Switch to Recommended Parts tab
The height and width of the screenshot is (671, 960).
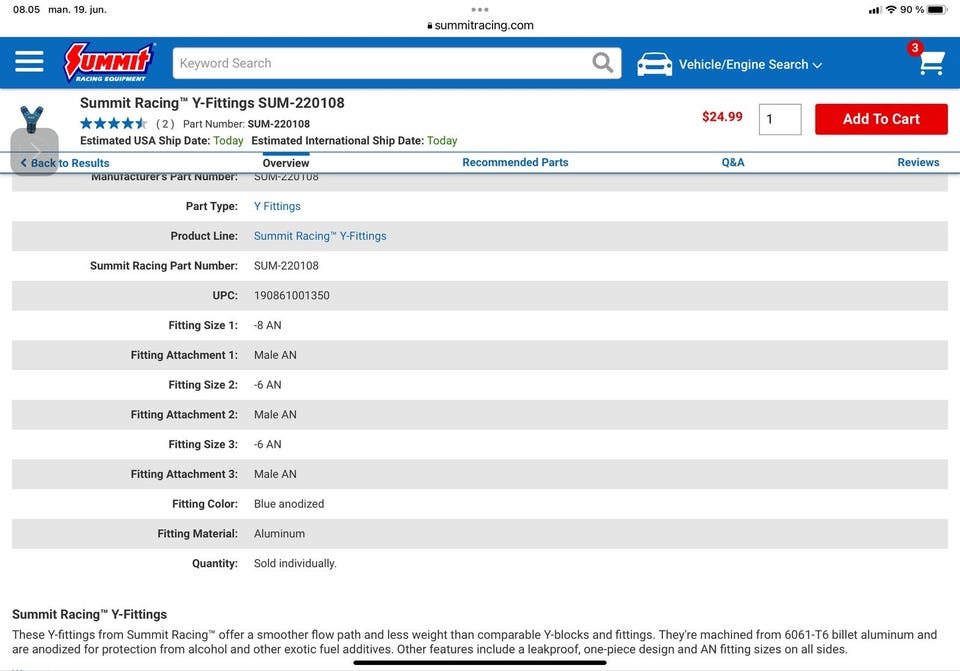click(516, 162)
